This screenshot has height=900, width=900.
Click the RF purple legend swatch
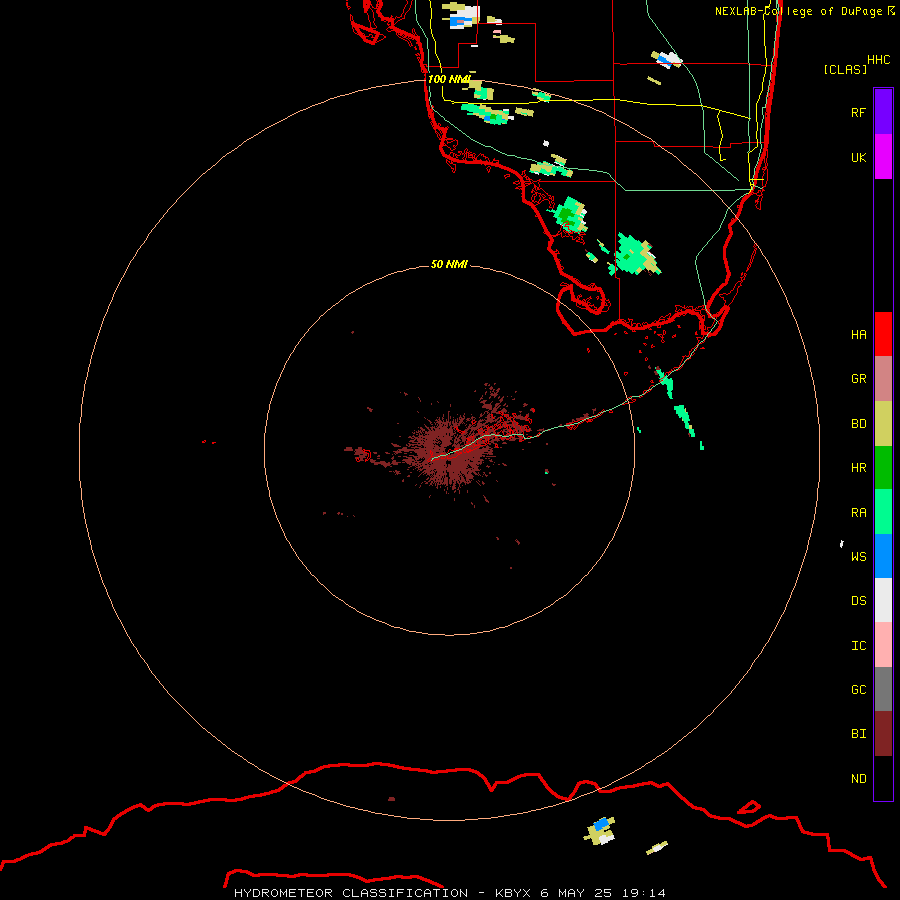pos(883,112)
